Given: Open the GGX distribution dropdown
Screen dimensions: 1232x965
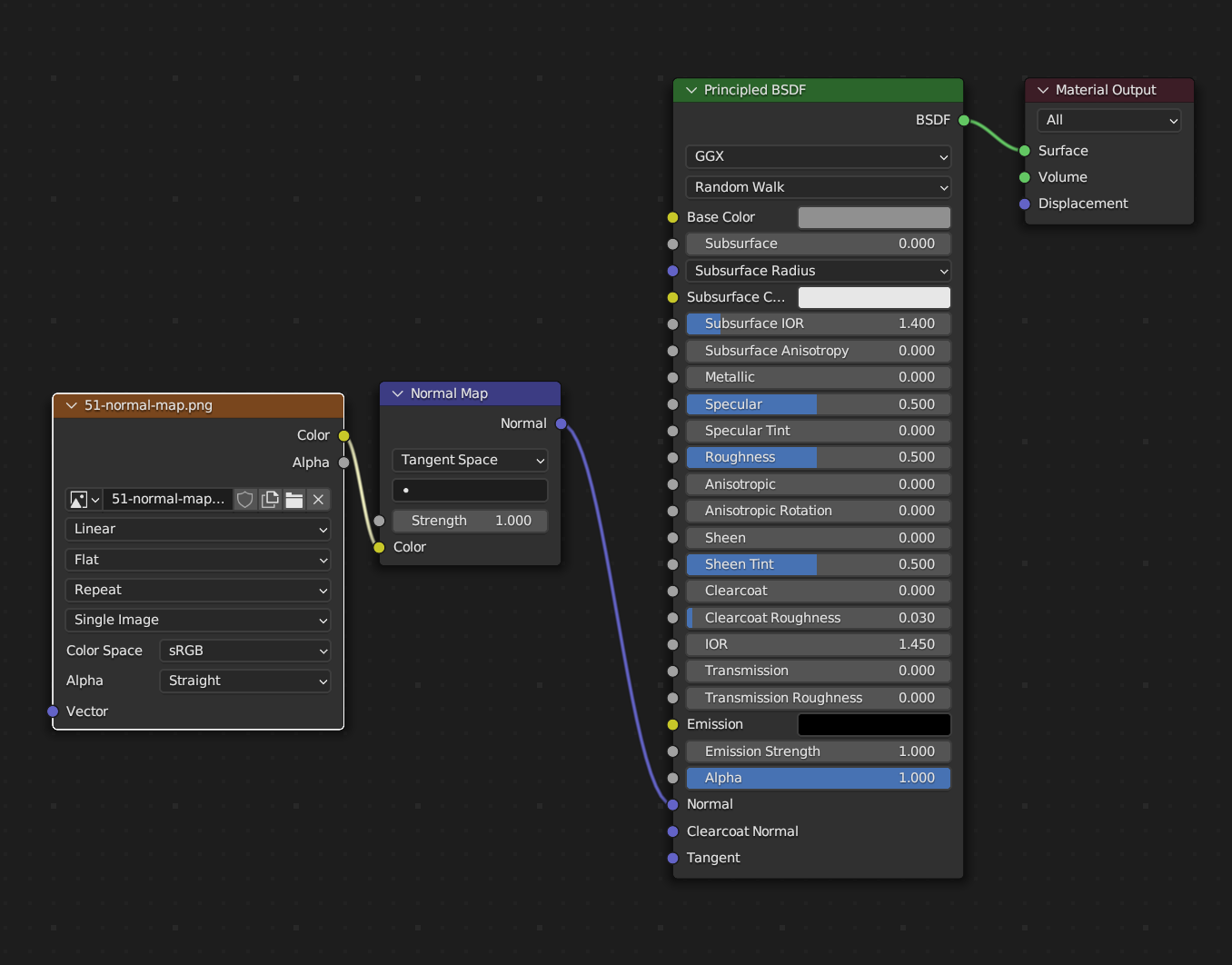Looking at the screenshot, I should pyautogui.click(x=818, y=156).
